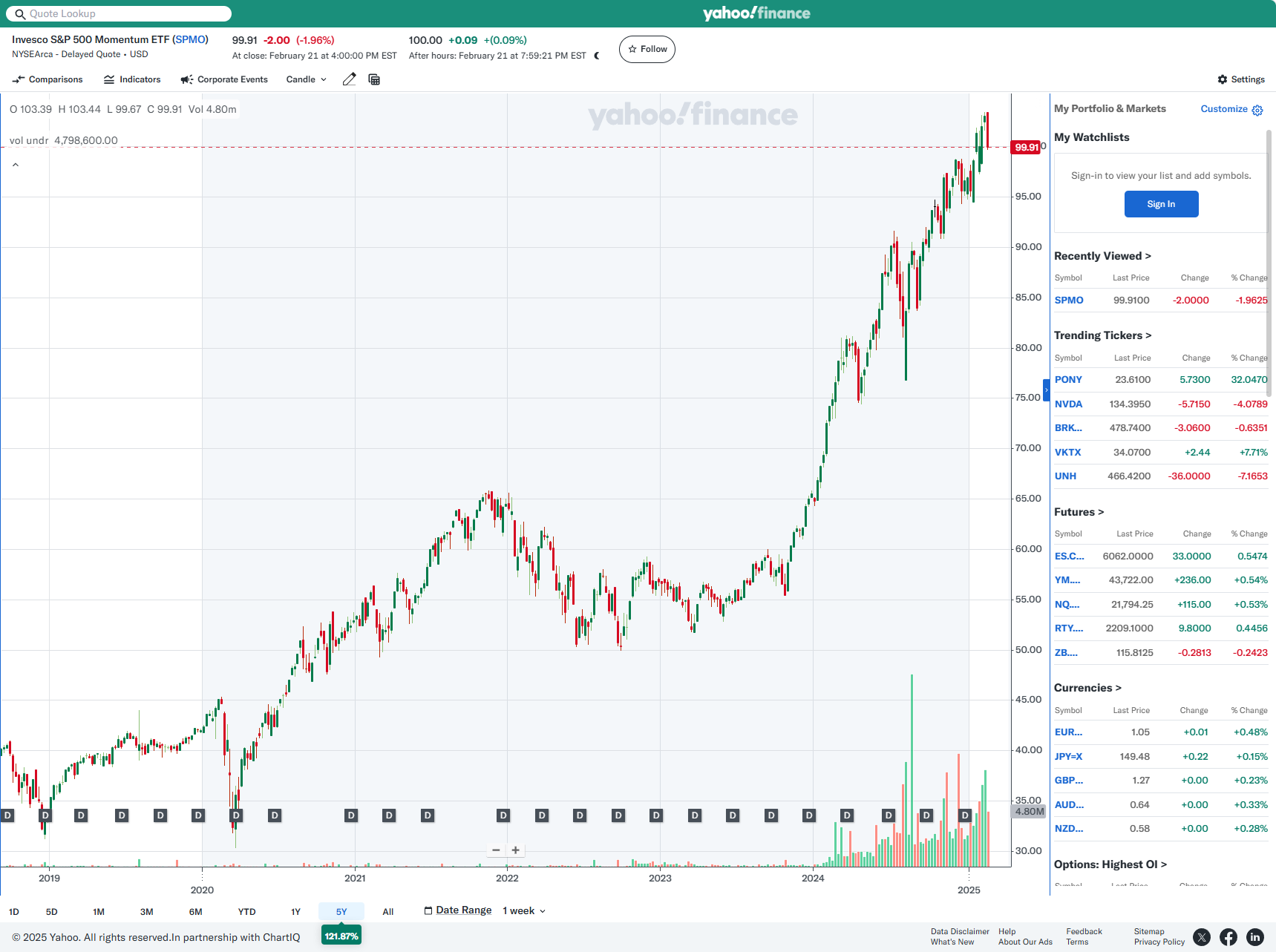The image size is (1276, 952).
Task: Collapse the right sidebar panel handle
Action: [x=1047, y=390]
